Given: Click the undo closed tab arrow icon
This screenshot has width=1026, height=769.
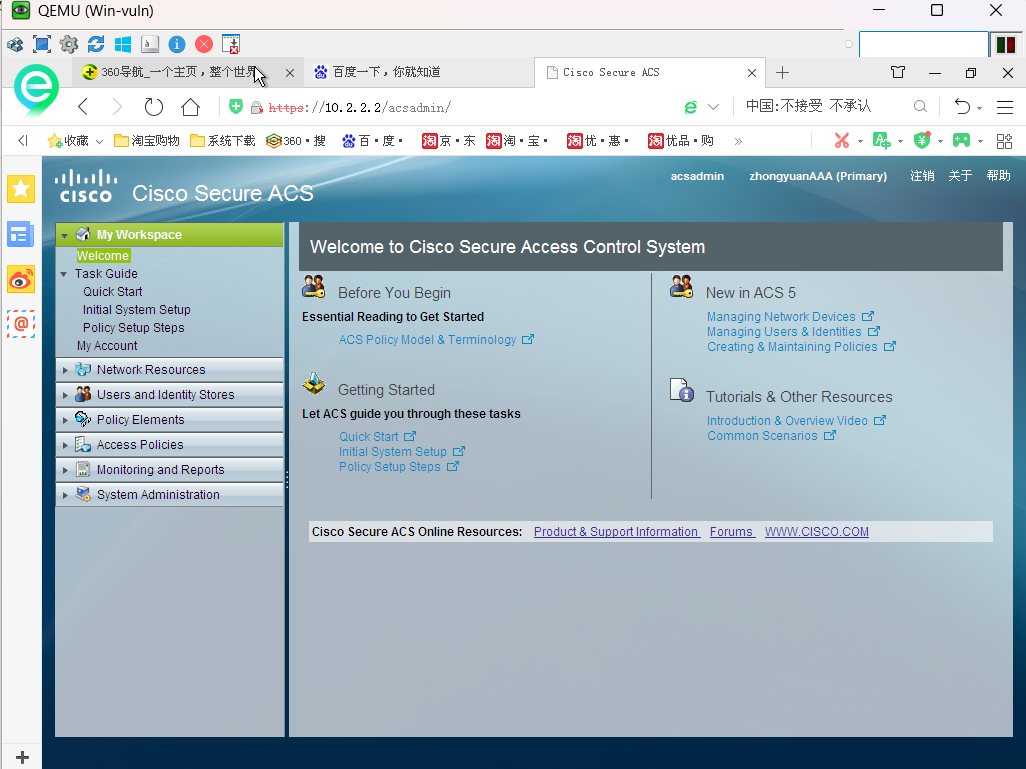Looking at the screenshot, I should pos(962,106).
